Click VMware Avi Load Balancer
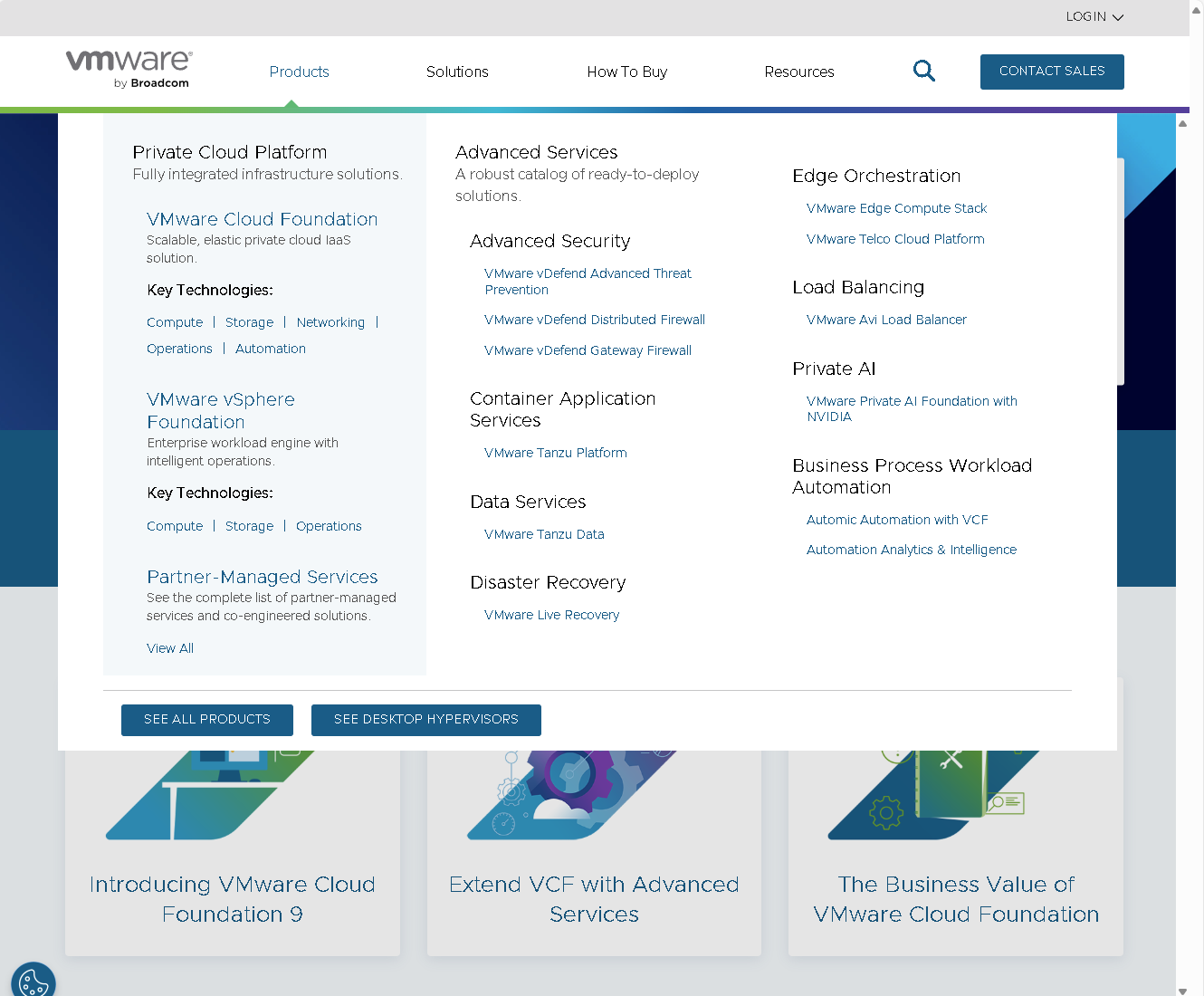This screenshot has height=996, width=1204. (886, 320)
